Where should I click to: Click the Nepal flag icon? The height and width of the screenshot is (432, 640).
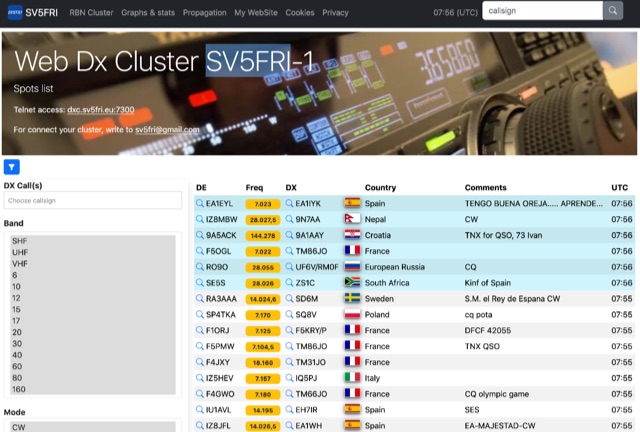click(x=352, y=219)
